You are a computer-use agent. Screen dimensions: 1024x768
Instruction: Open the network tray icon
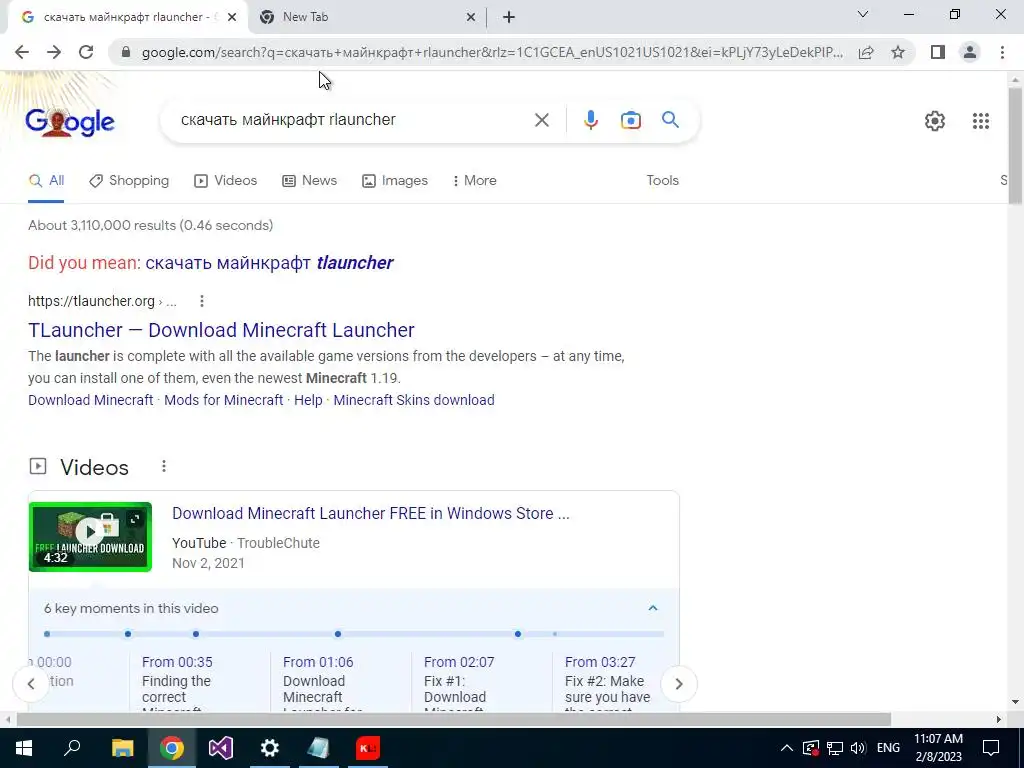click(835, 748)
